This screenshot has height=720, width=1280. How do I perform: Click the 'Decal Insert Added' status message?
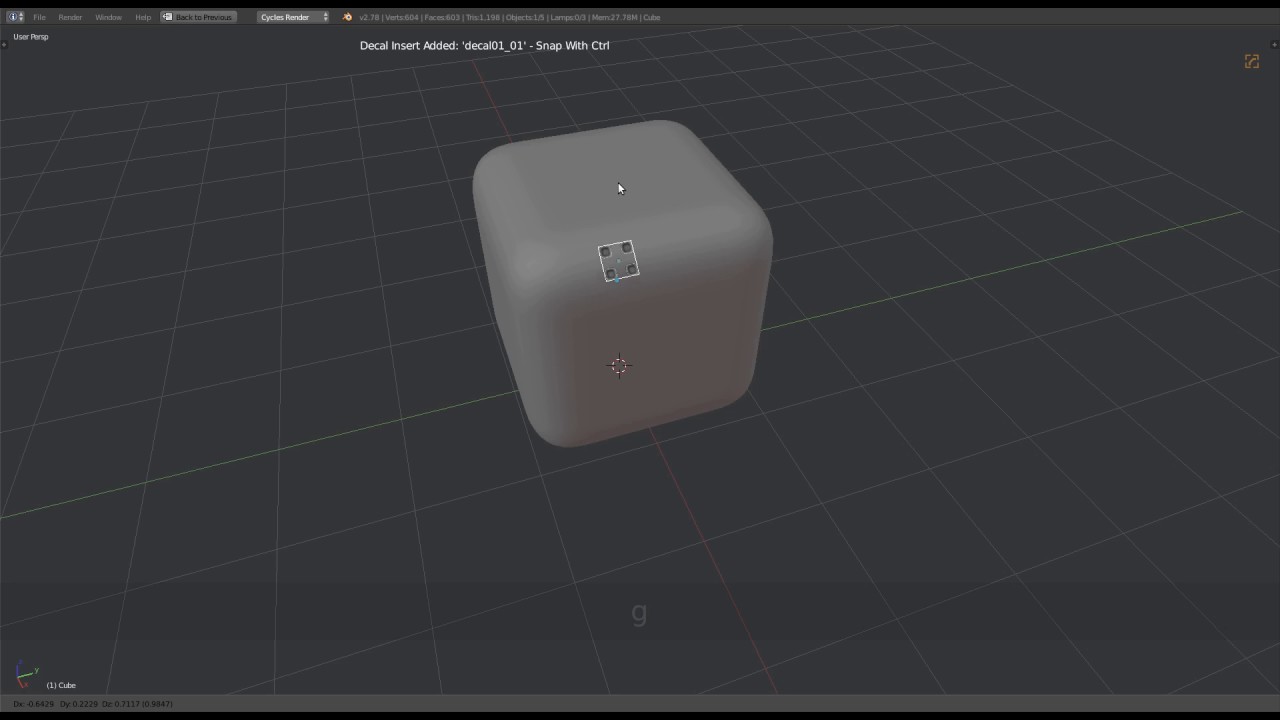[x=484, y=45]
